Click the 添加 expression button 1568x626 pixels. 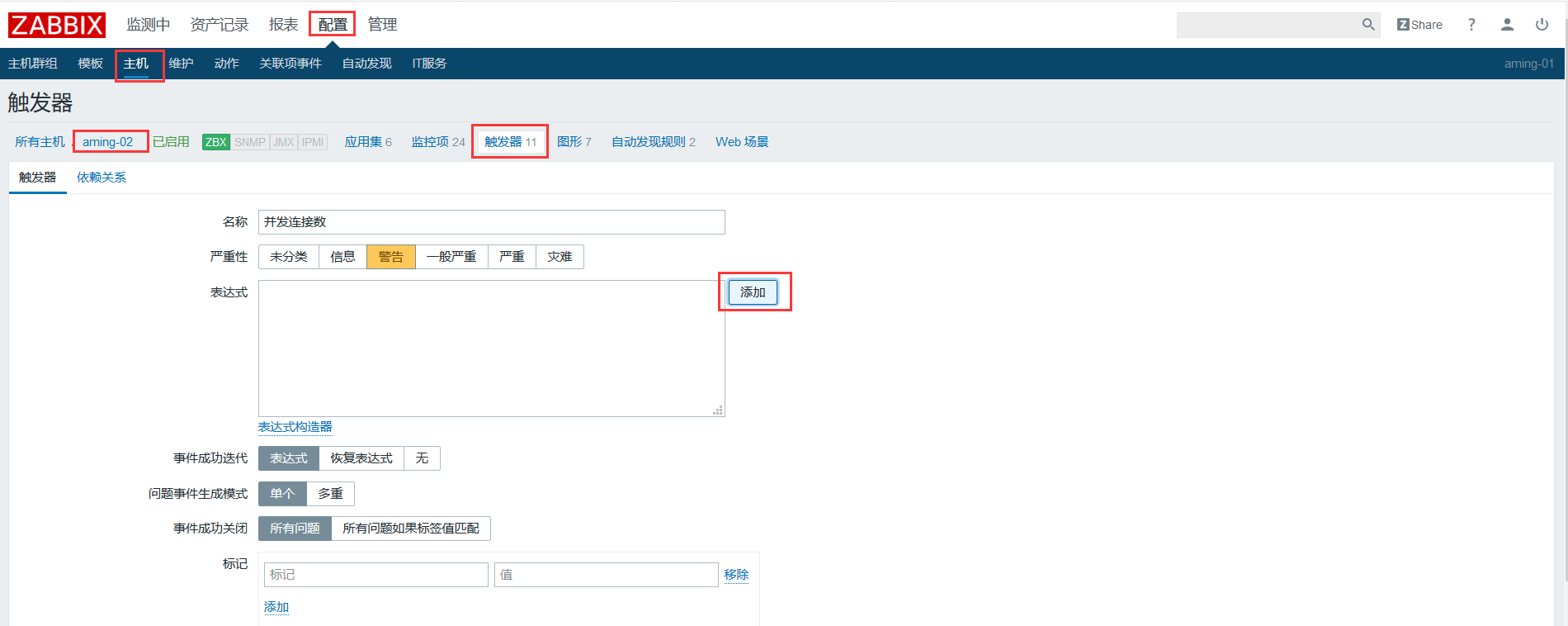[753, 292]
